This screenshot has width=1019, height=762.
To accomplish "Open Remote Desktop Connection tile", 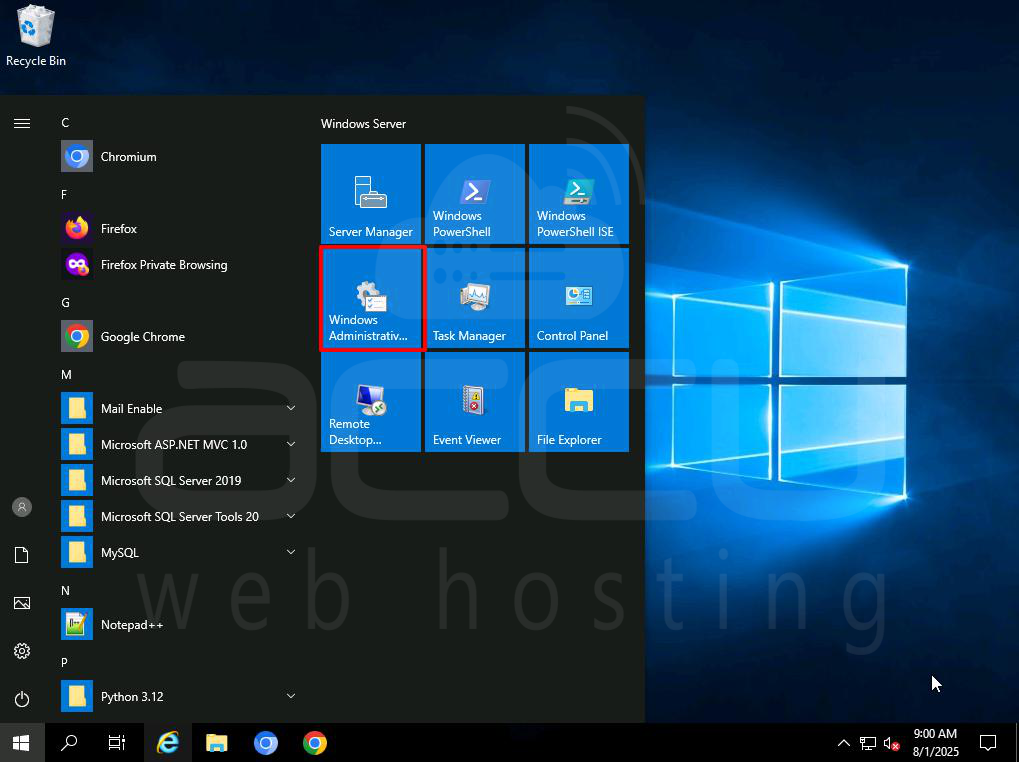I will [370, 401].
